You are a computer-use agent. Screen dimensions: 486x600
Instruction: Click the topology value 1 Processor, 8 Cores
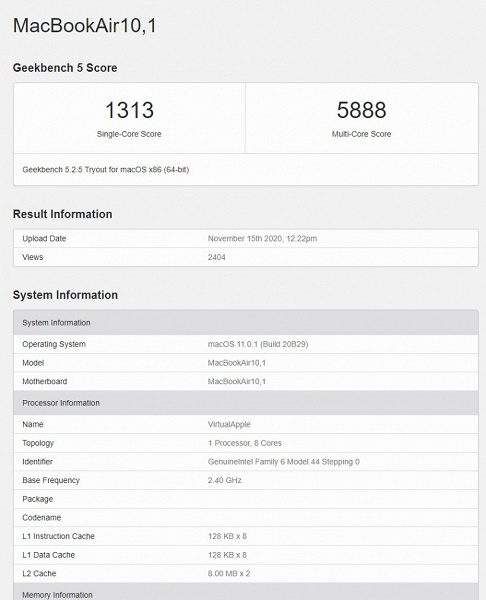click(245, 443)
